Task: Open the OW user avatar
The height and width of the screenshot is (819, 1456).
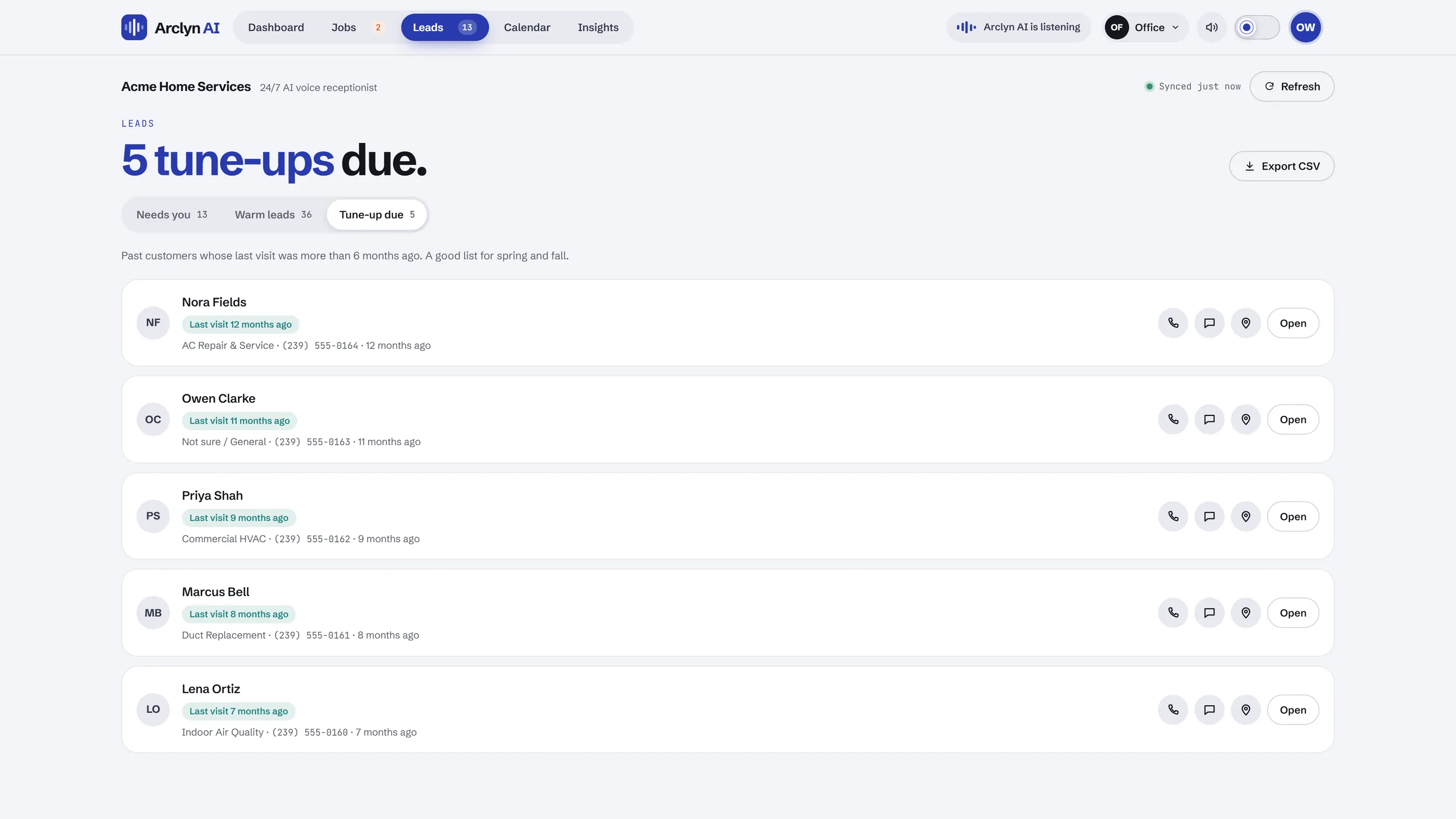Action: click(1305, 27)
